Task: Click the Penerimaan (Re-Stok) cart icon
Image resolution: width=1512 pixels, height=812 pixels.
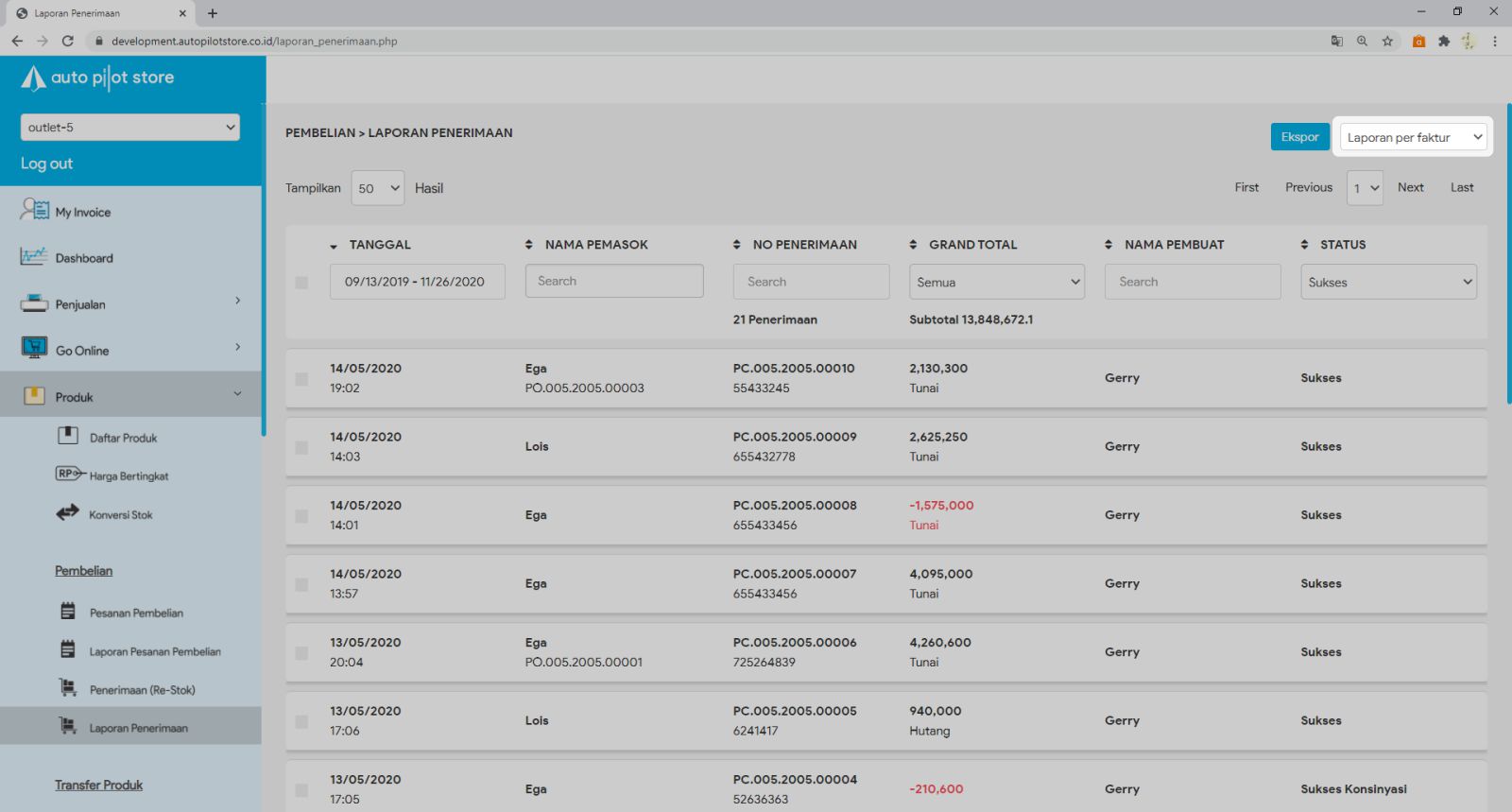Action: pyautogui.click(x=68, y=688)
